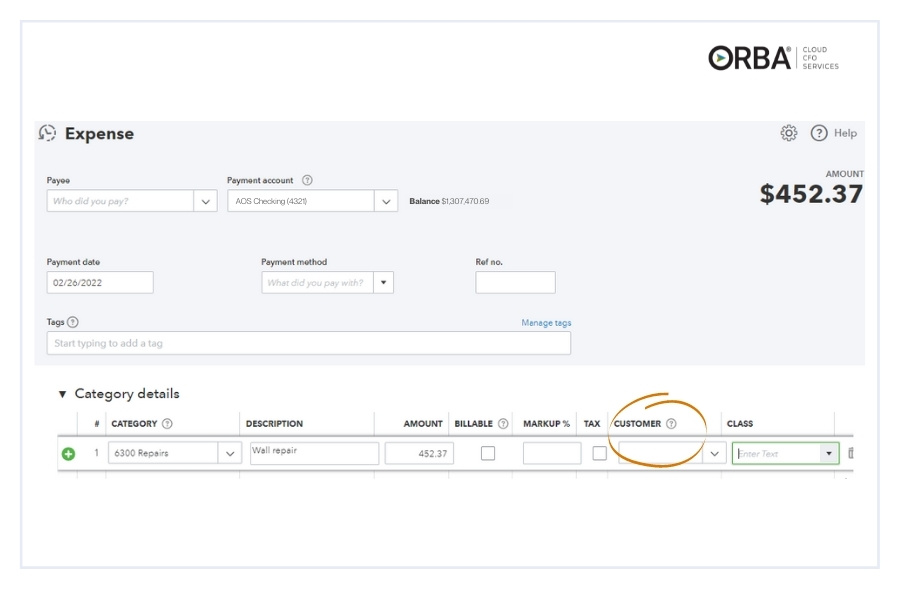
Task: Open the Payee dropdown
Action: pos(205,201)
